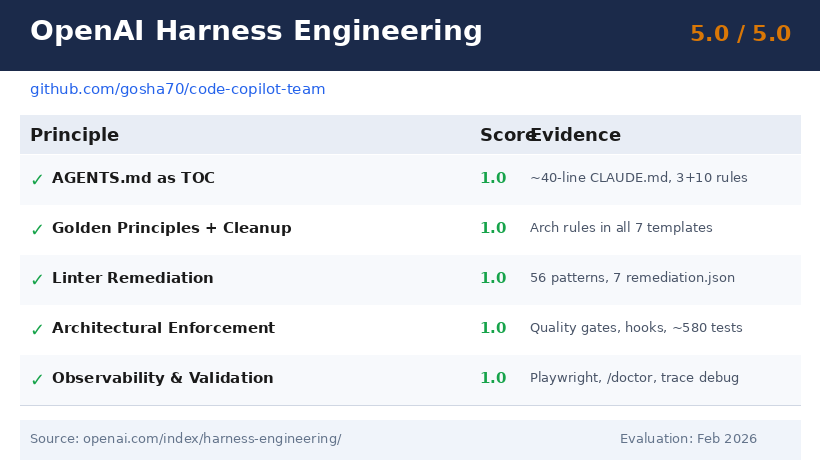
Task: Click the OpenAI Harness Engineering title
Action: click(x=256, y=31)
